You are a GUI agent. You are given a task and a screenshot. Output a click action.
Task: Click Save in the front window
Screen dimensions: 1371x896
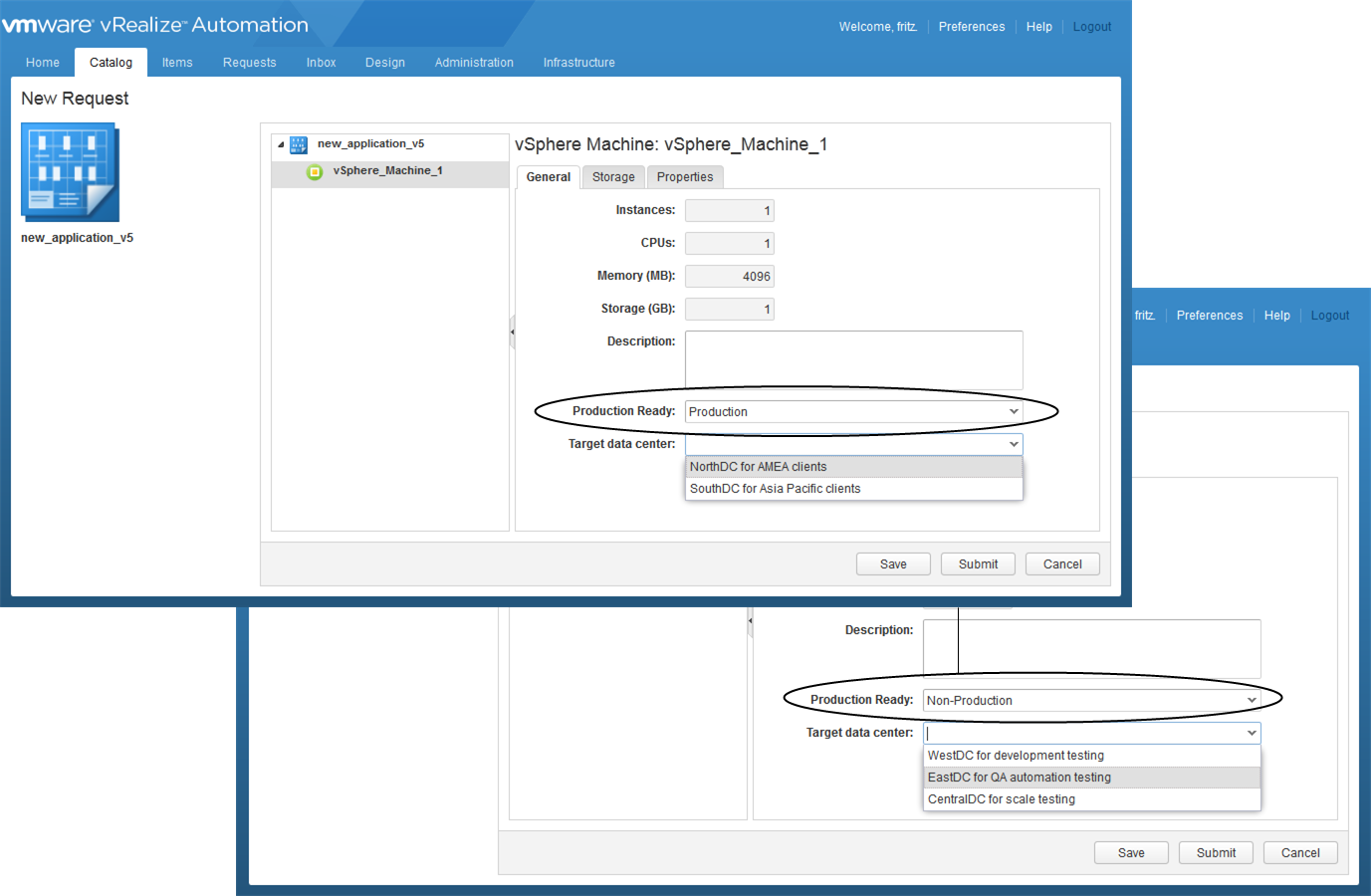(x=893, y=564)
